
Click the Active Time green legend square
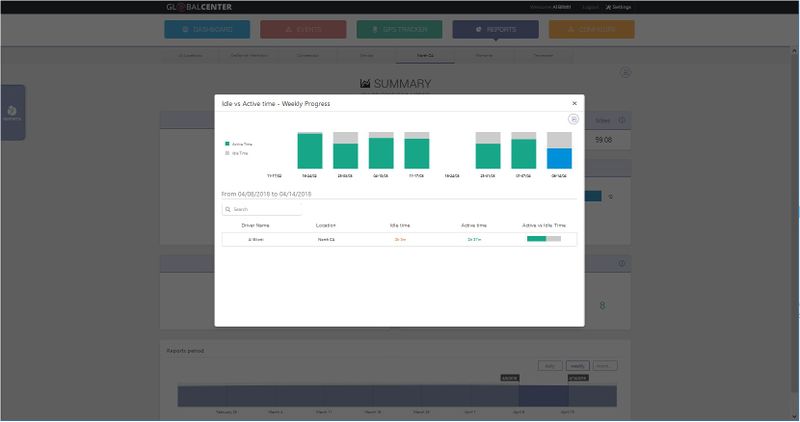(x=228, y=144)
